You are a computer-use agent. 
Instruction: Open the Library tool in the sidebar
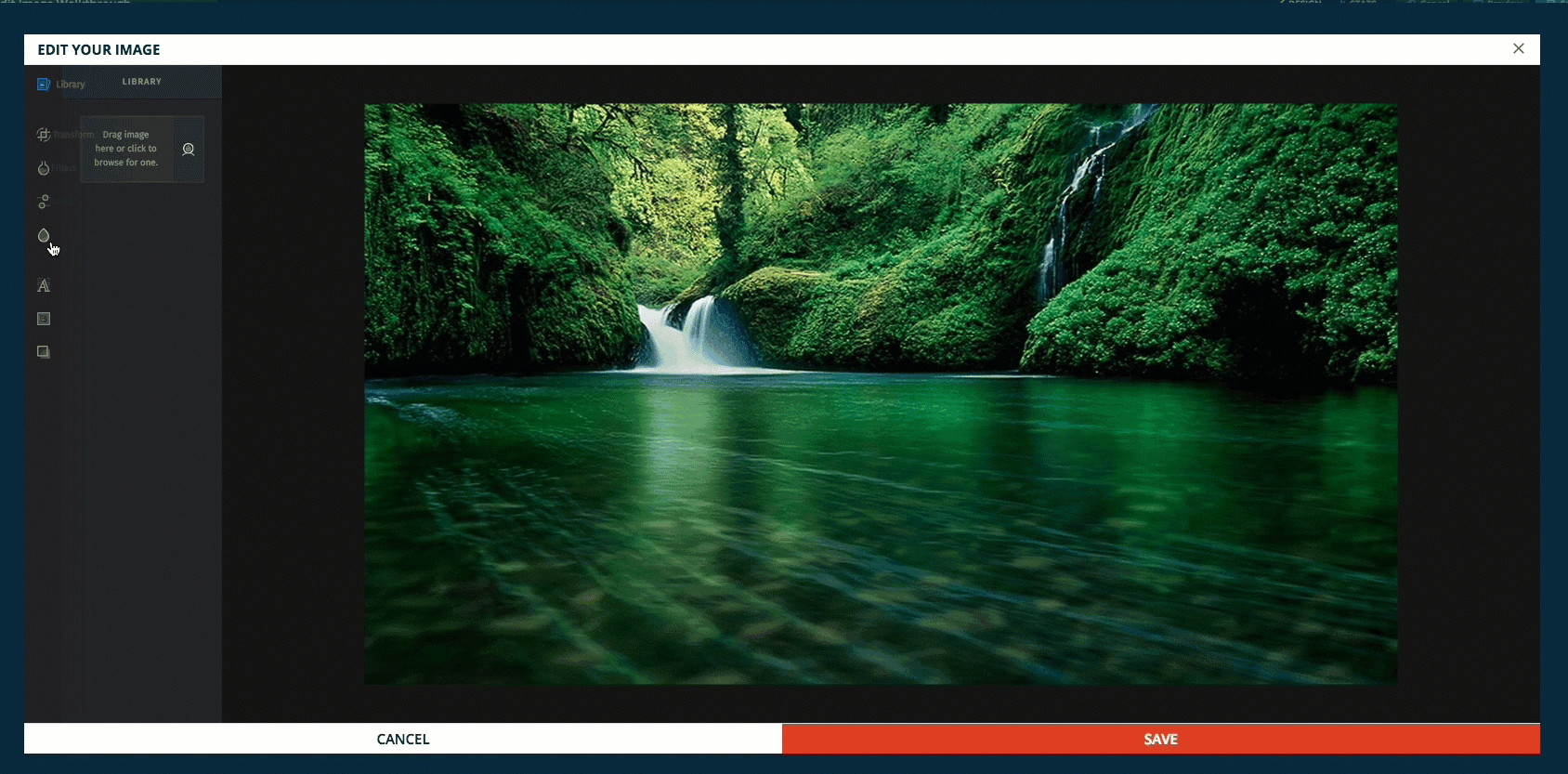pos(60,85)
